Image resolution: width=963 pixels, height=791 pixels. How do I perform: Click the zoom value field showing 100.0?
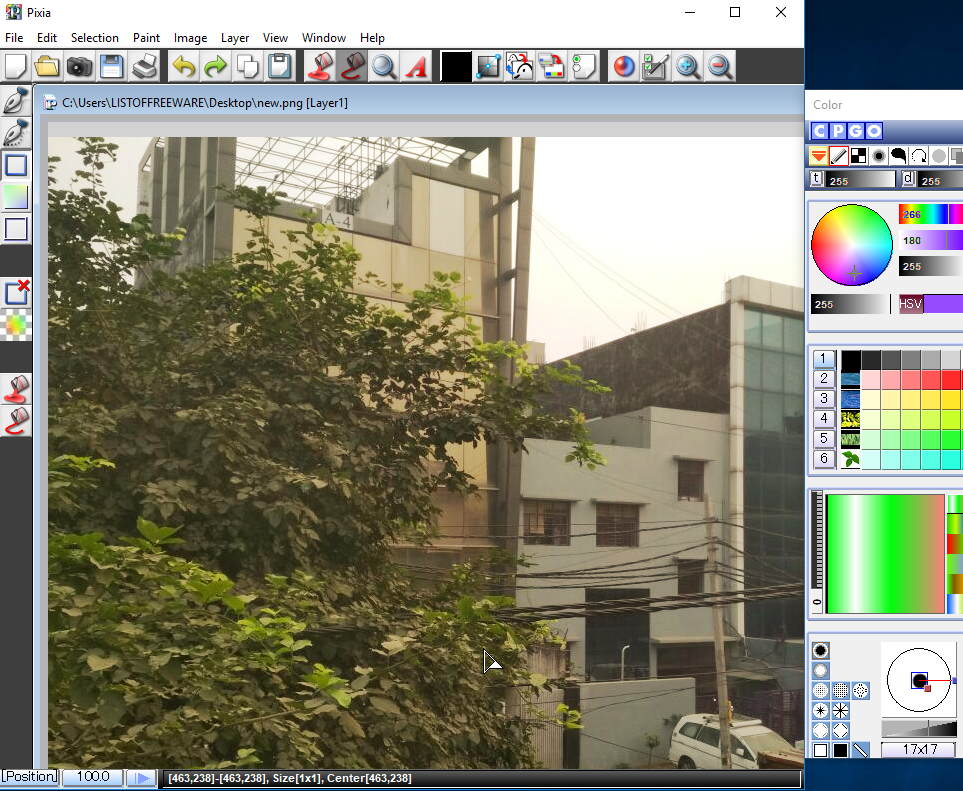tap(93, 776)
